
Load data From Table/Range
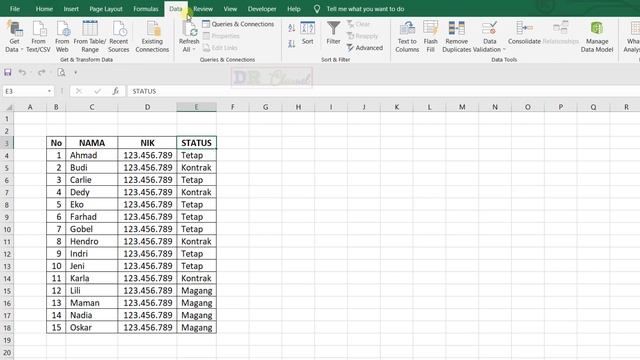(x=90, y=37)
